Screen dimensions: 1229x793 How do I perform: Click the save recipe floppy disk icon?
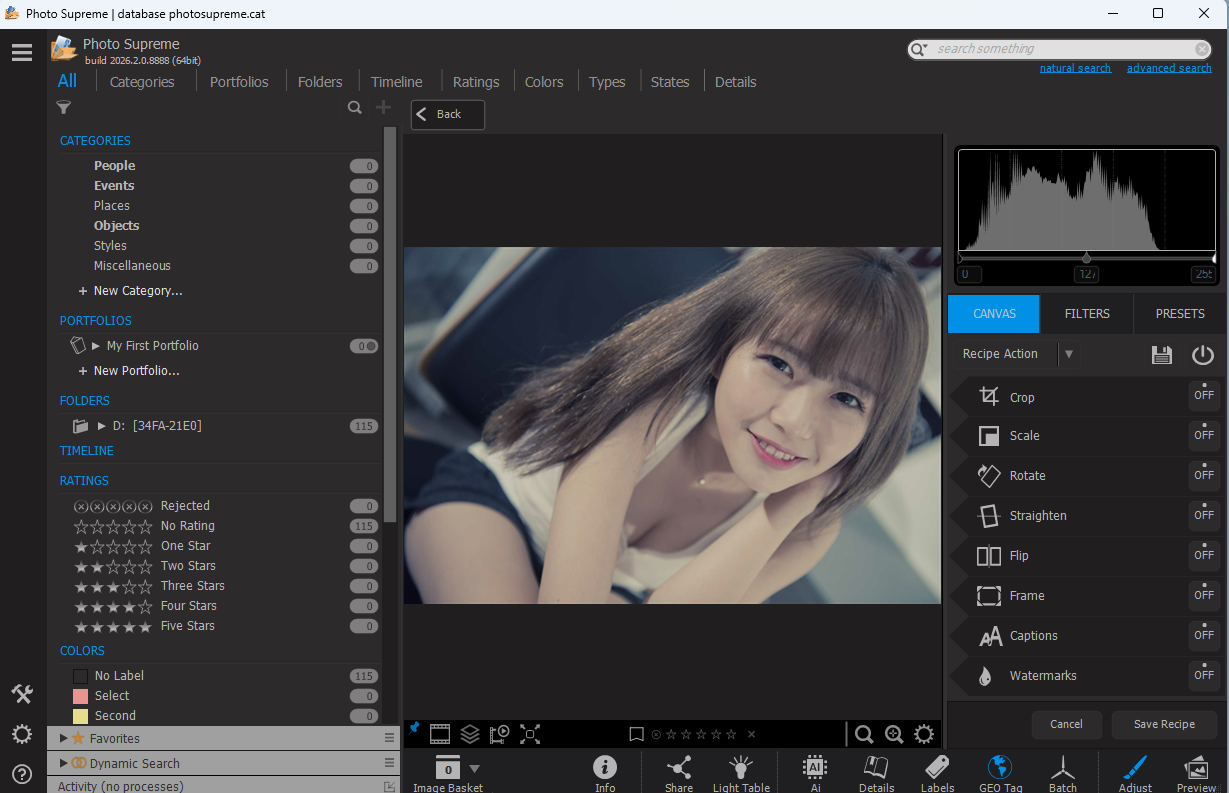(x=1161, y=355)
